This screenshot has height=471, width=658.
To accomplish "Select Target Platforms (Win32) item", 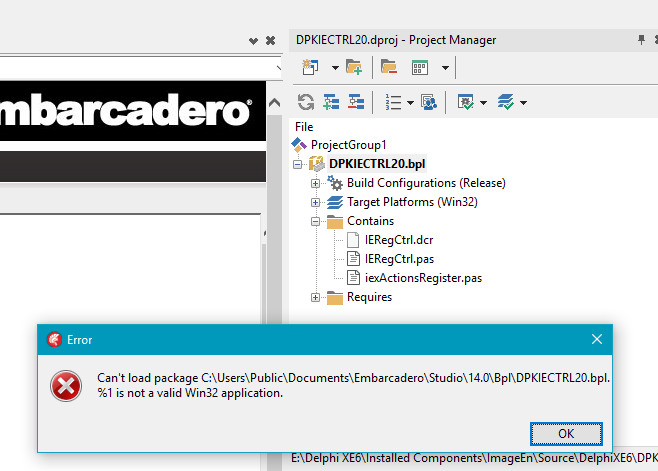I will point(412,202).
